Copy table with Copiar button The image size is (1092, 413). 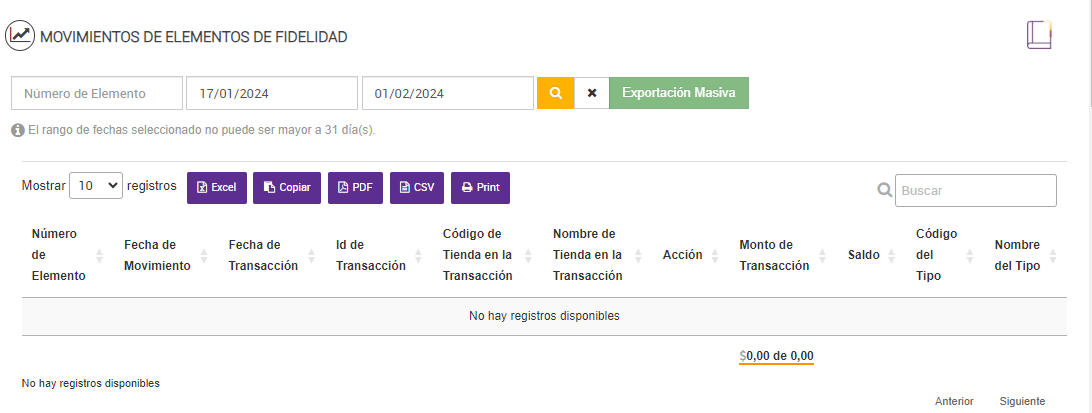[287, 188]
